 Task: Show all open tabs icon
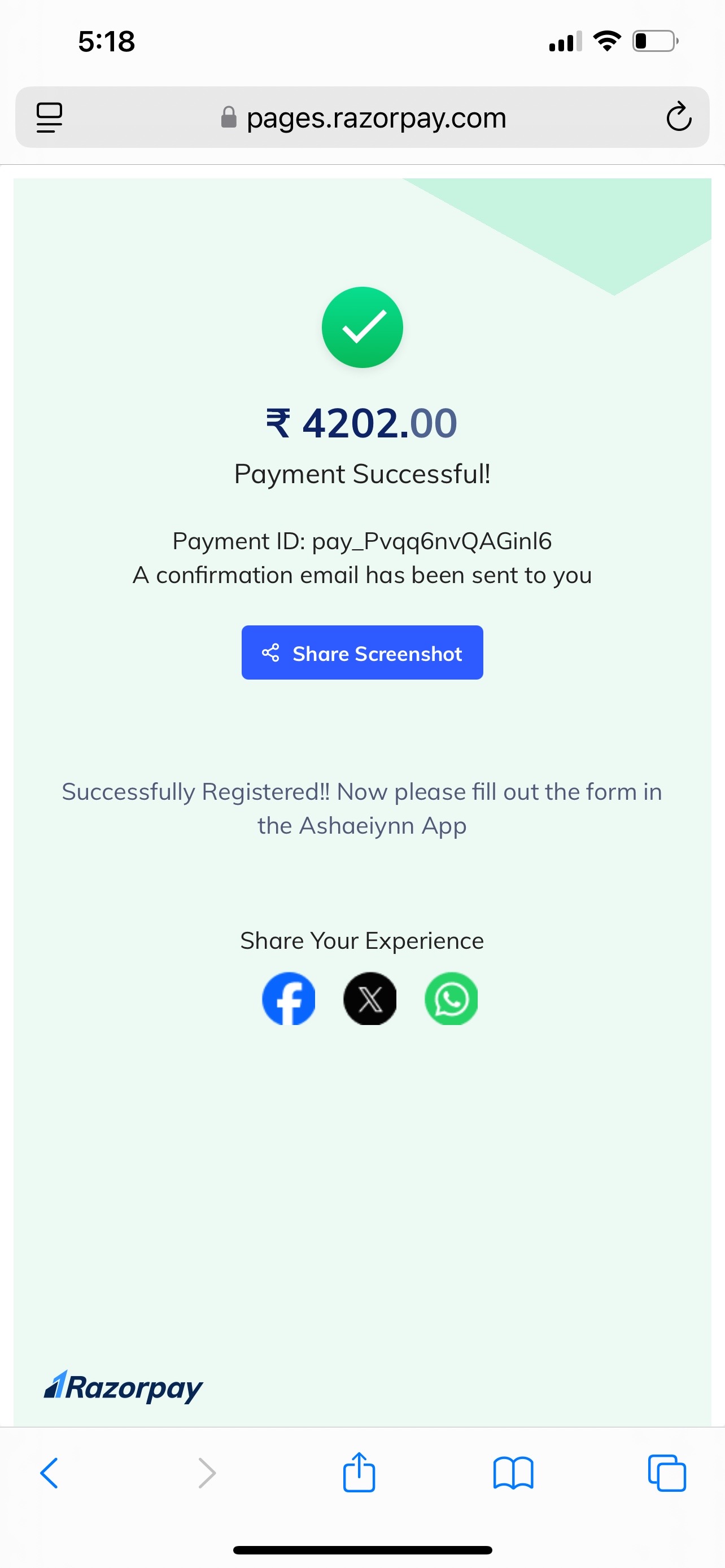[x=667, y=1473]
